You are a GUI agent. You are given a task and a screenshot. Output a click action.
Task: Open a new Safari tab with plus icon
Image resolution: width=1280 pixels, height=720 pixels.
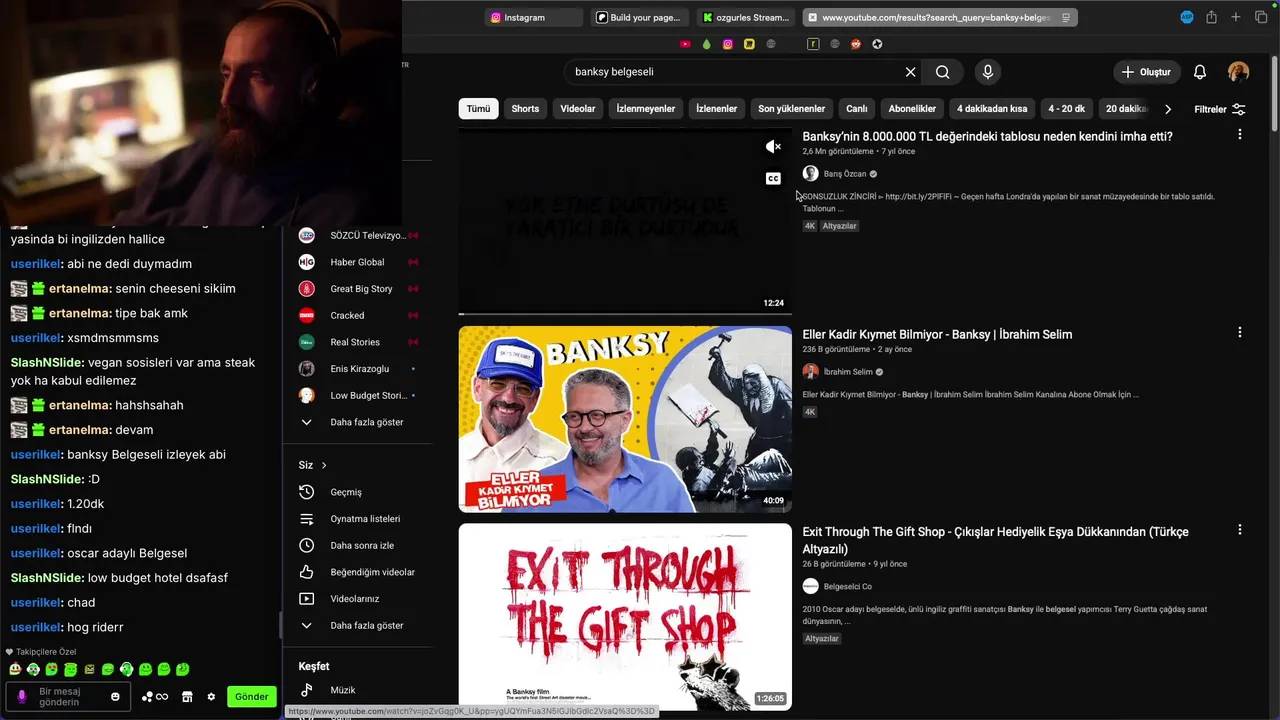click(1236, 17)
